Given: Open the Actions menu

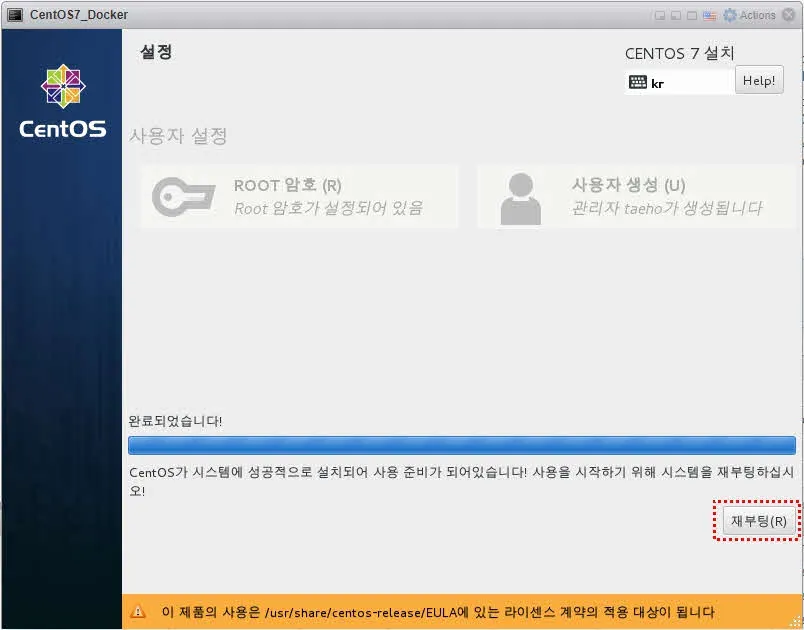Looking at the screenshot, I should coord(757,15).
